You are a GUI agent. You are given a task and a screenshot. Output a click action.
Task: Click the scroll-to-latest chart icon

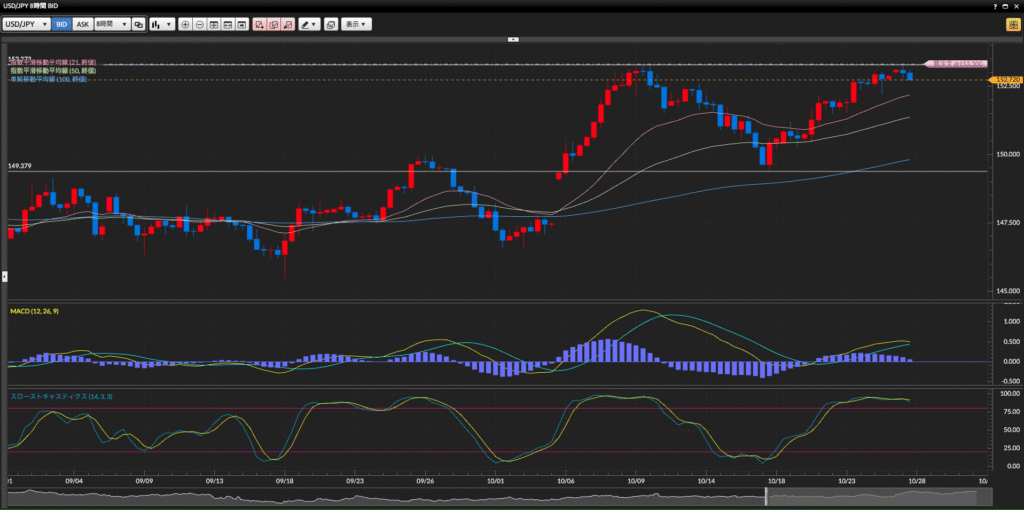[242, 23]
